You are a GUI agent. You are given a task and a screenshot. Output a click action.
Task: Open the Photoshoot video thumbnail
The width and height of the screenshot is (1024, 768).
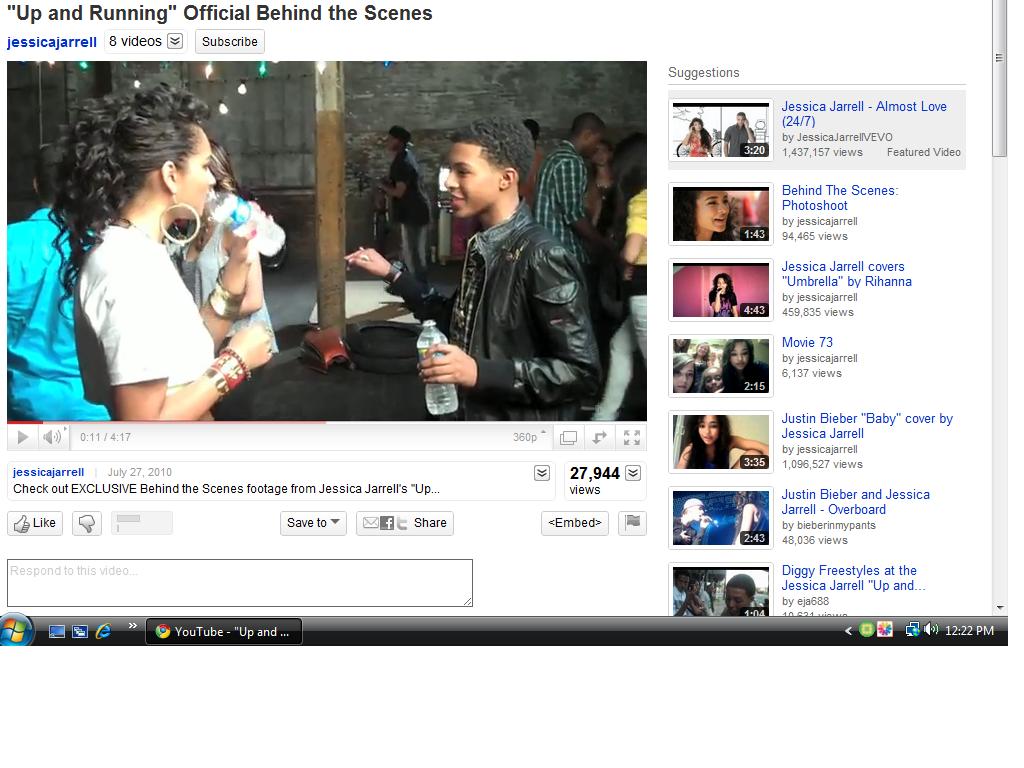(x=721, y=214)
